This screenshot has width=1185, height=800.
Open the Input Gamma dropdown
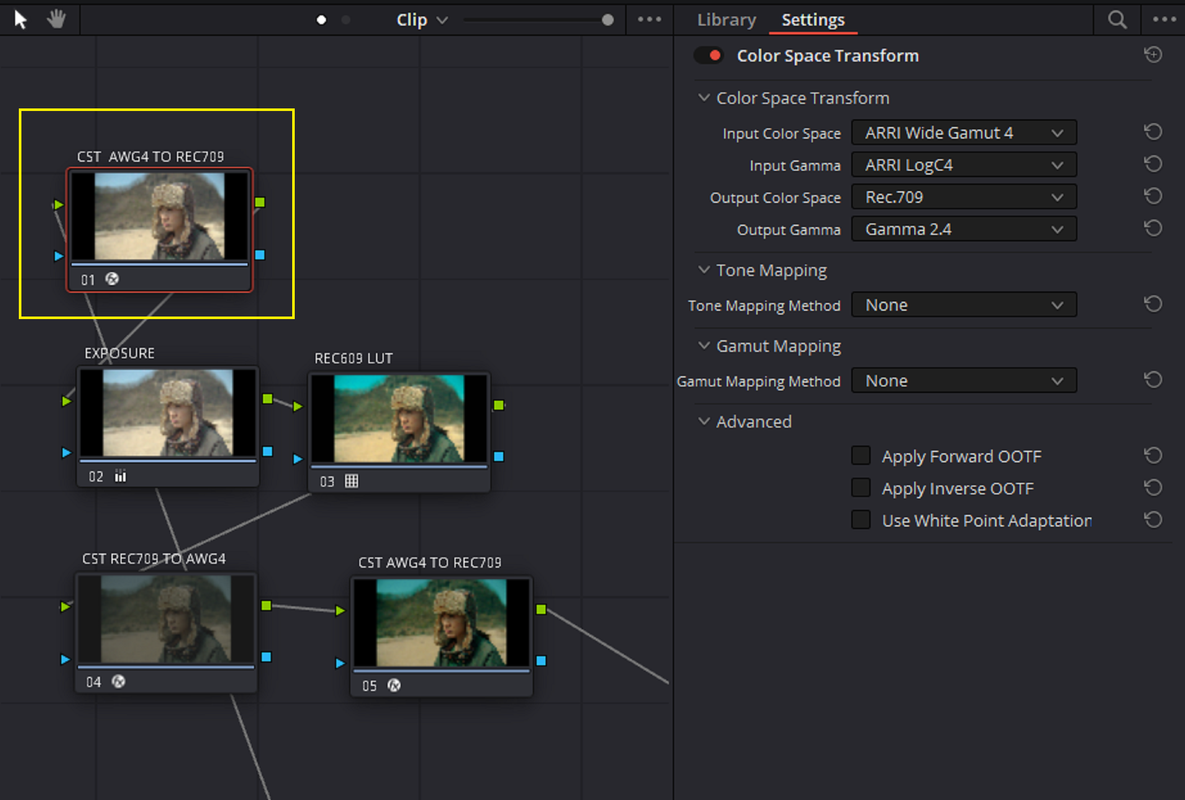pos(964,165)
